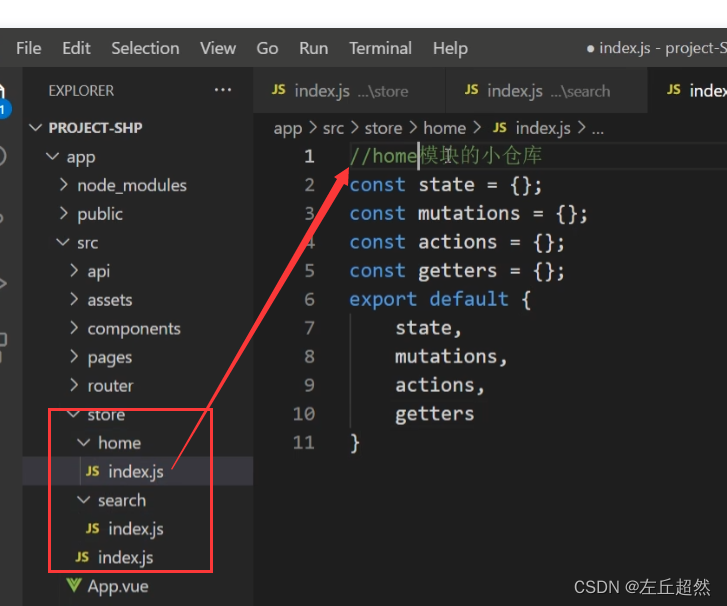The height and width of the screenshot is (606, 727).
Task: Open index.js inside search folder
Action: [138, 529]
